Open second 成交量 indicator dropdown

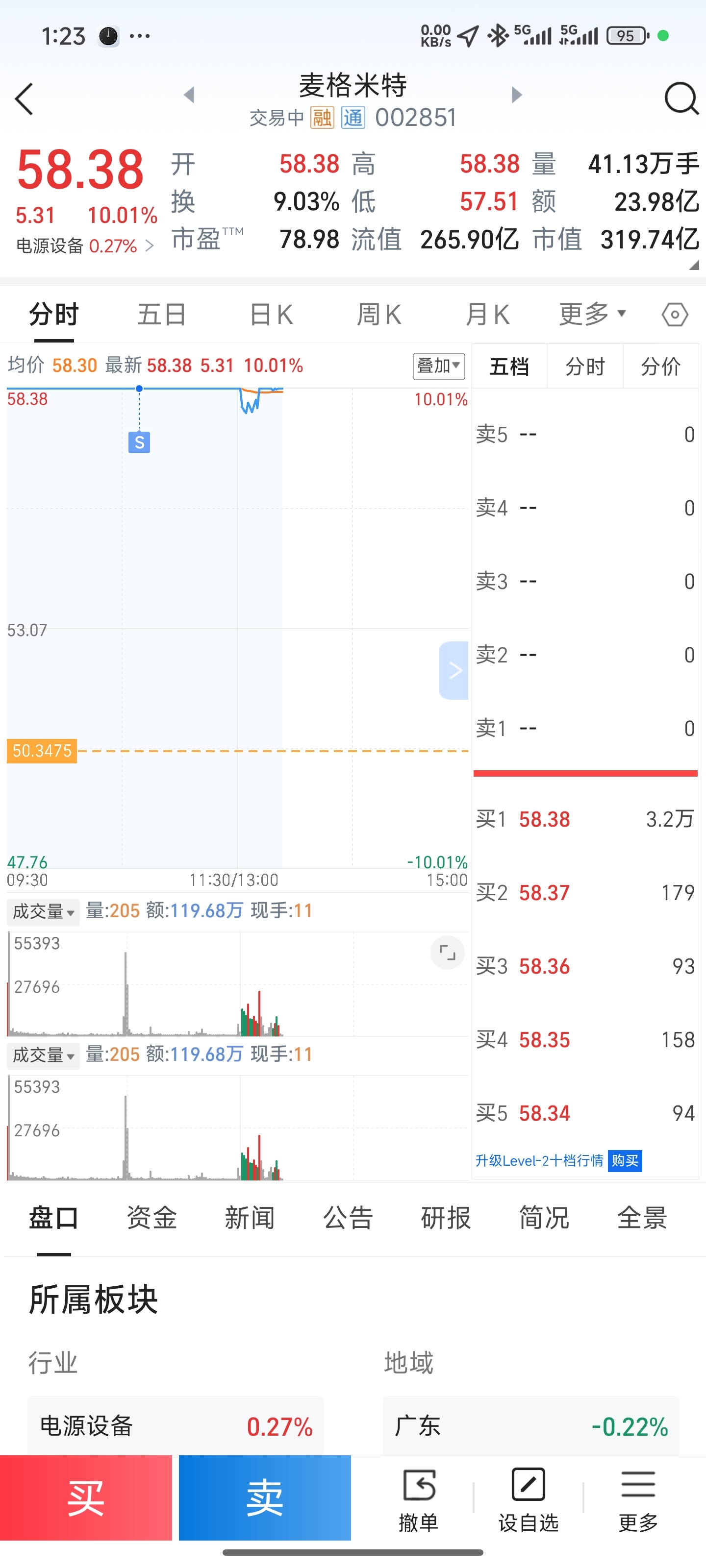click(43, 1055)
